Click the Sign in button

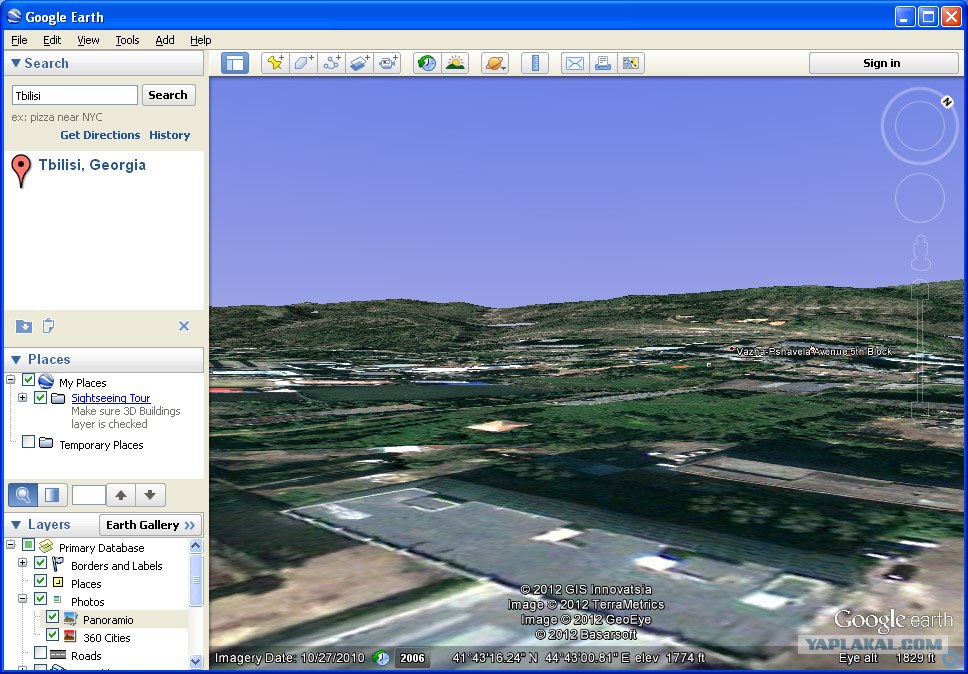coord(882,63)
